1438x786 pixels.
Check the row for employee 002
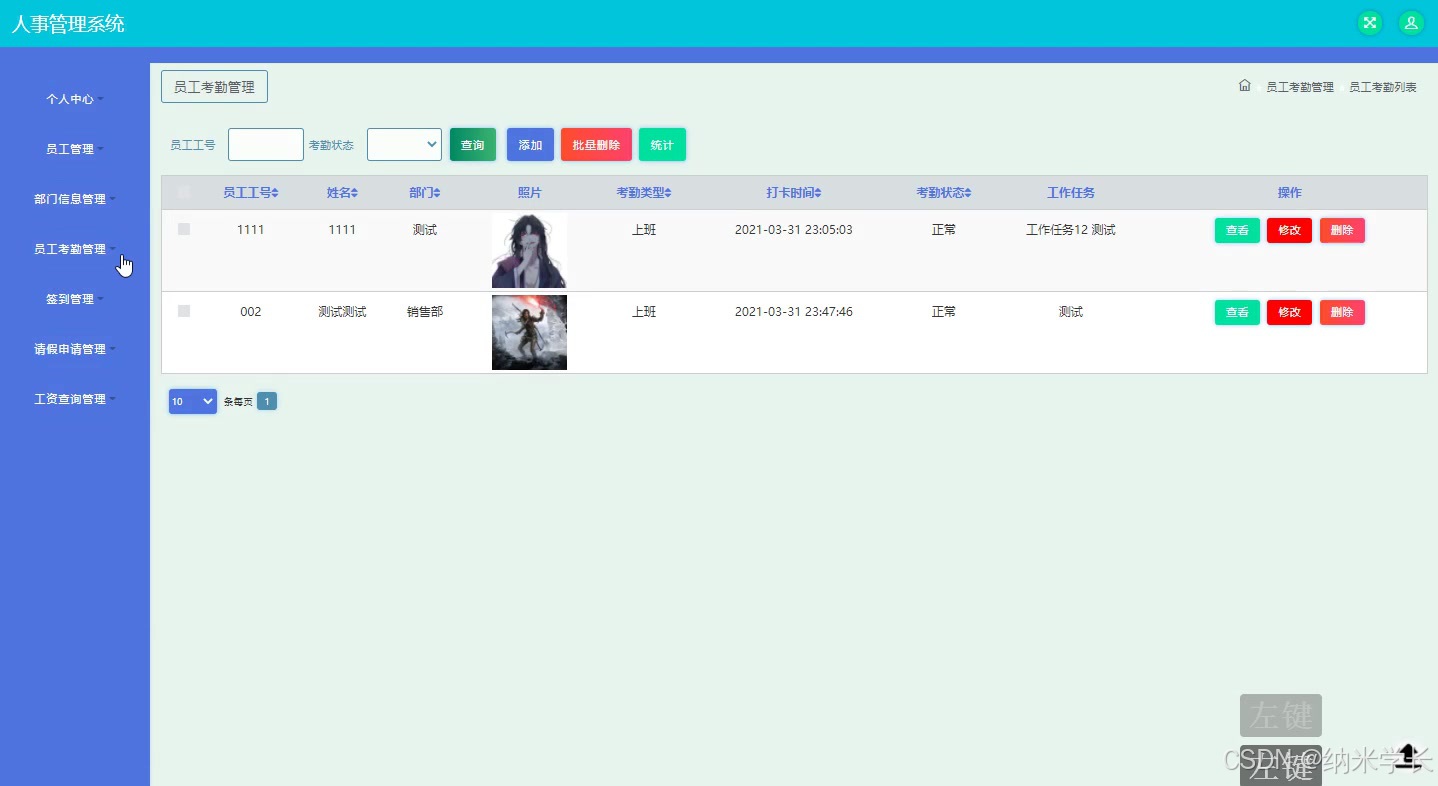pos(184,311)
